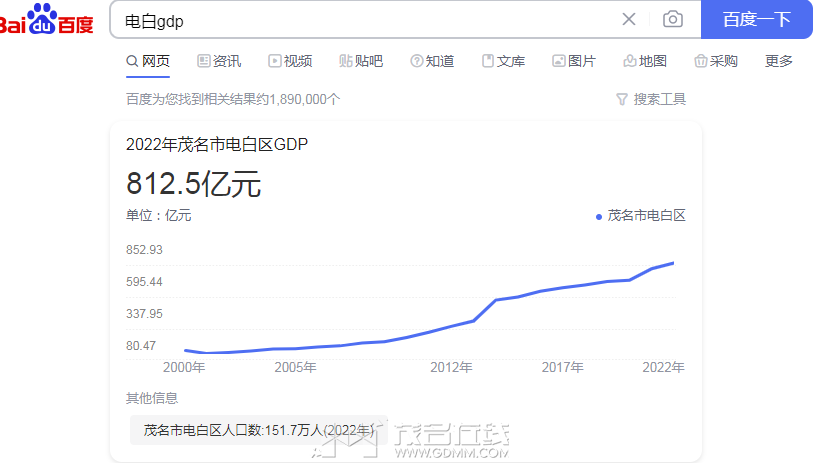Open the 知道 Q&A tab
The height and width of the screenshot is (463, 818).
[x=432, y=62]
